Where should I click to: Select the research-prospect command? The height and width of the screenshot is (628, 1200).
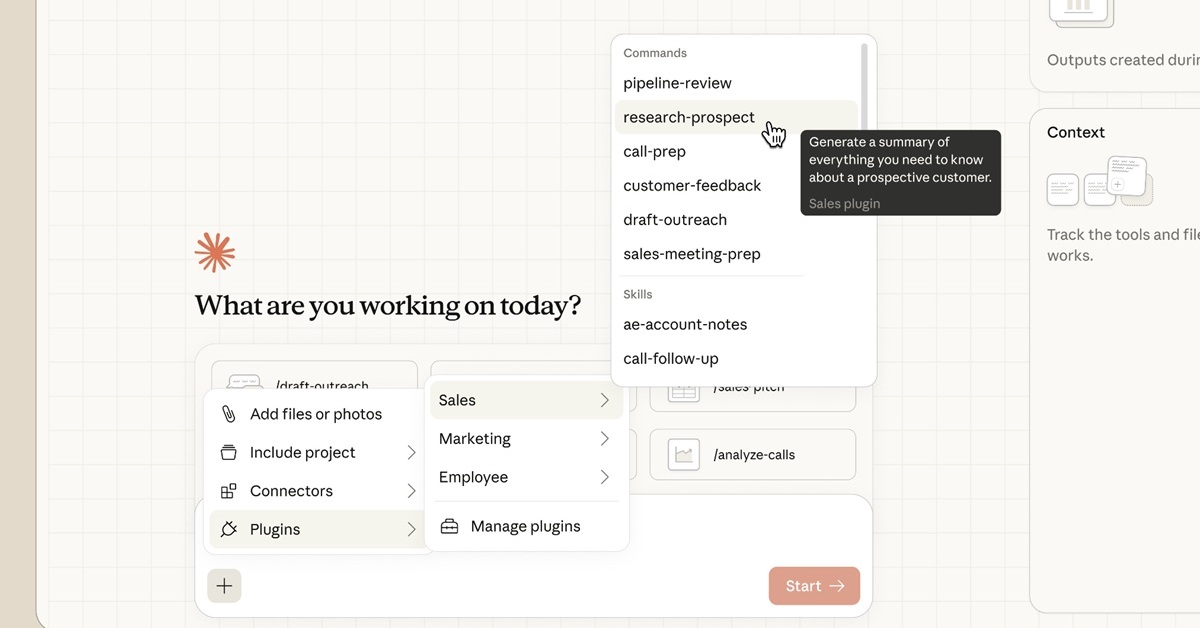tap(689, 118)
